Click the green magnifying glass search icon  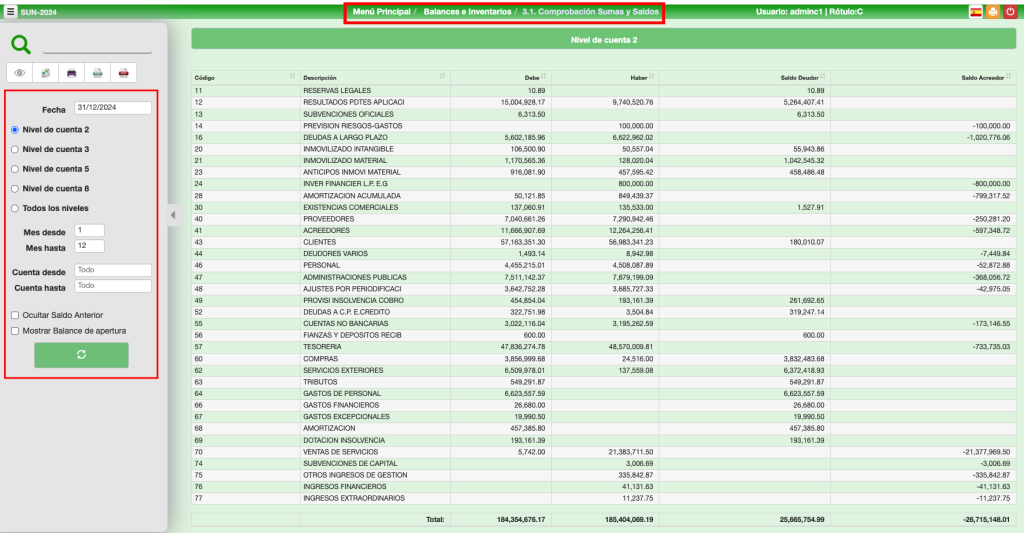[20, 44]
